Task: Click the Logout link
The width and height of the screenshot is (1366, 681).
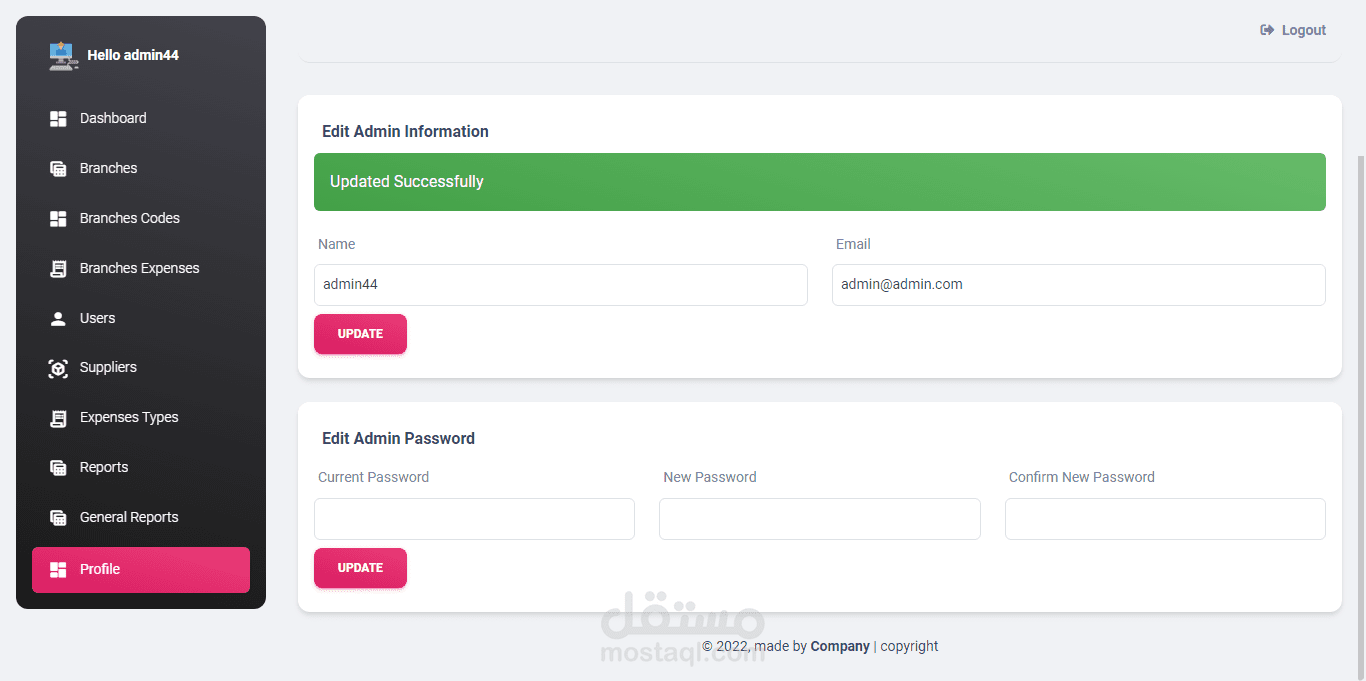Action: click(1293, 30)
